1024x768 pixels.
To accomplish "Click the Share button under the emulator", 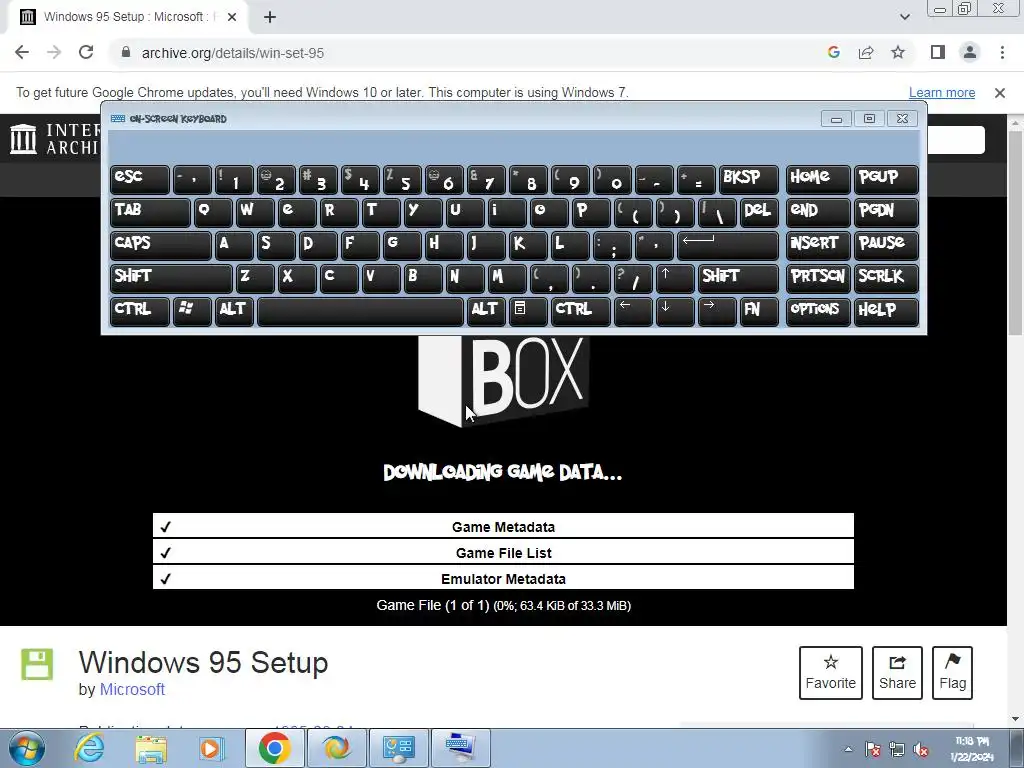I will tap(897, 673).
